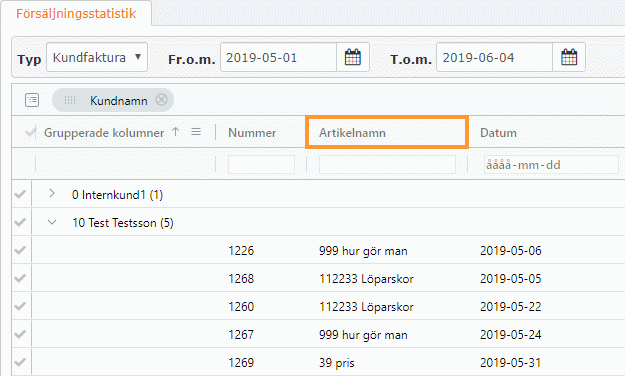Toggle checkmark for row 1269

pyautogui.click(x=20, y=362)
